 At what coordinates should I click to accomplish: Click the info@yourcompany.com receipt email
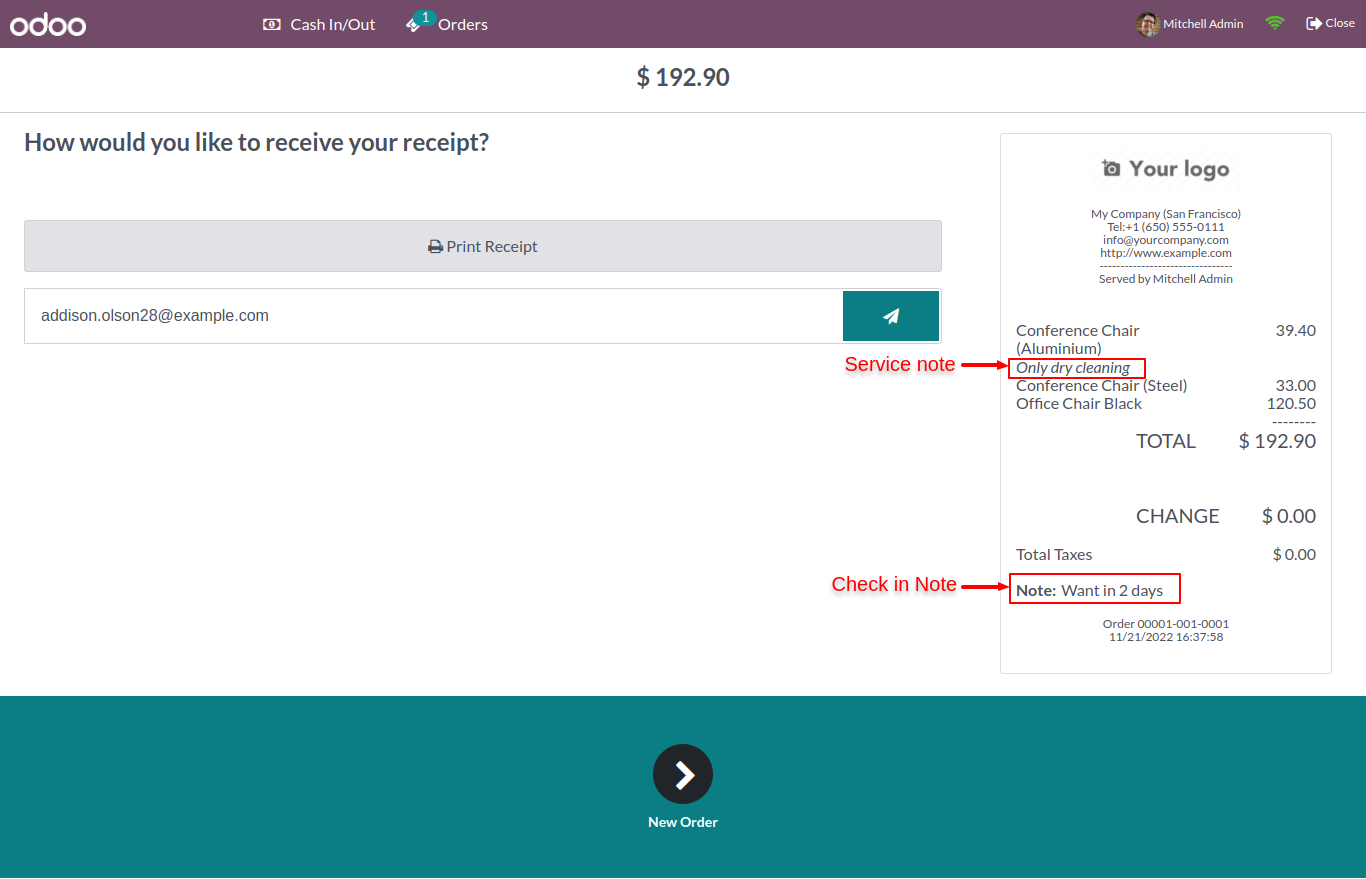pyautogui.click(x=1166, y=240)
